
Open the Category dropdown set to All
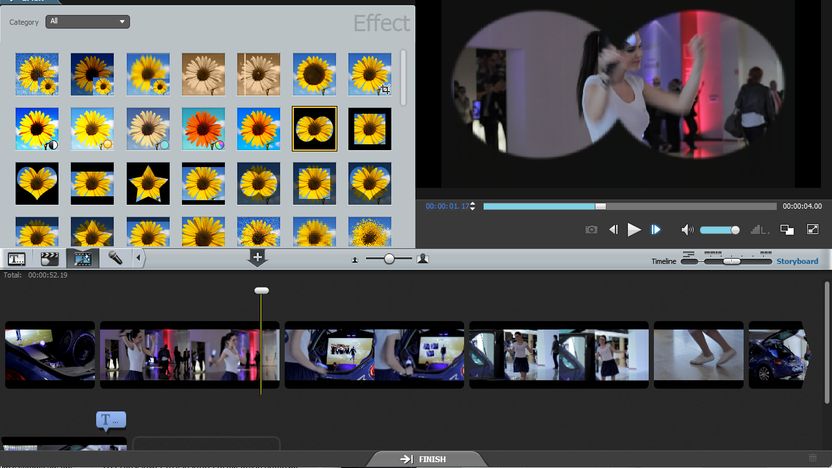click(88, 22)
